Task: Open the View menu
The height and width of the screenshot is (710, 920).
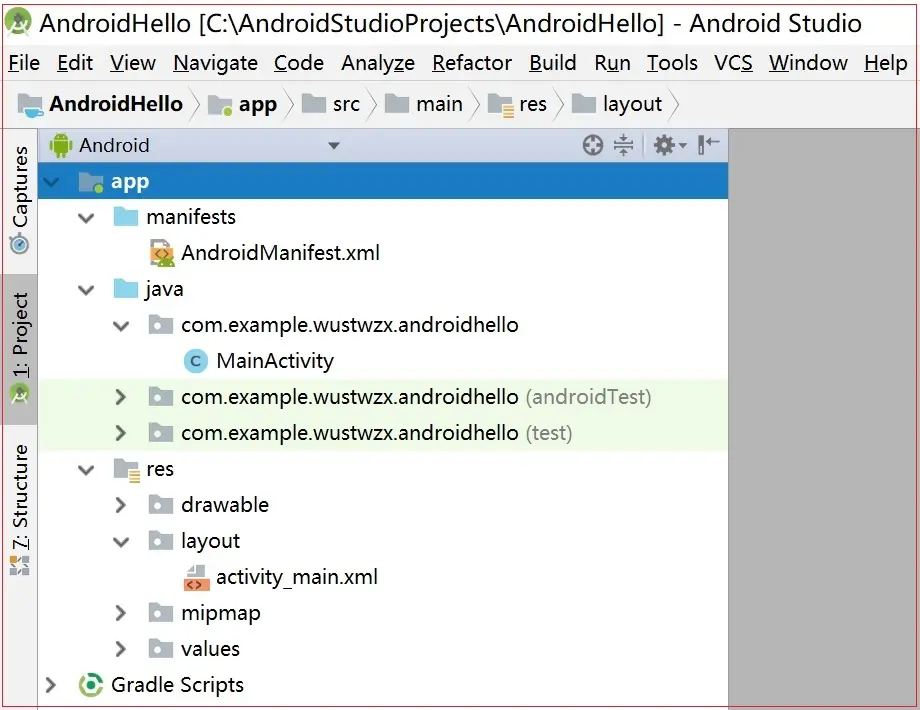Action: (x=133, y=63)
